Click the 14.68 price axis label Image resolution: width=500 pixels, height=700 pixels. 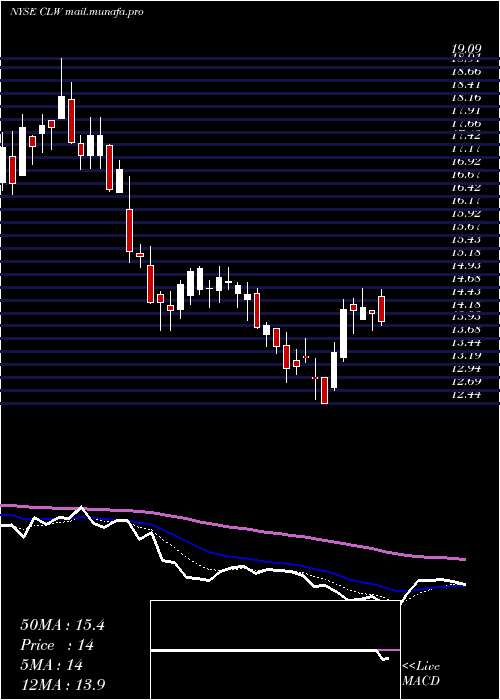(467, 278)
